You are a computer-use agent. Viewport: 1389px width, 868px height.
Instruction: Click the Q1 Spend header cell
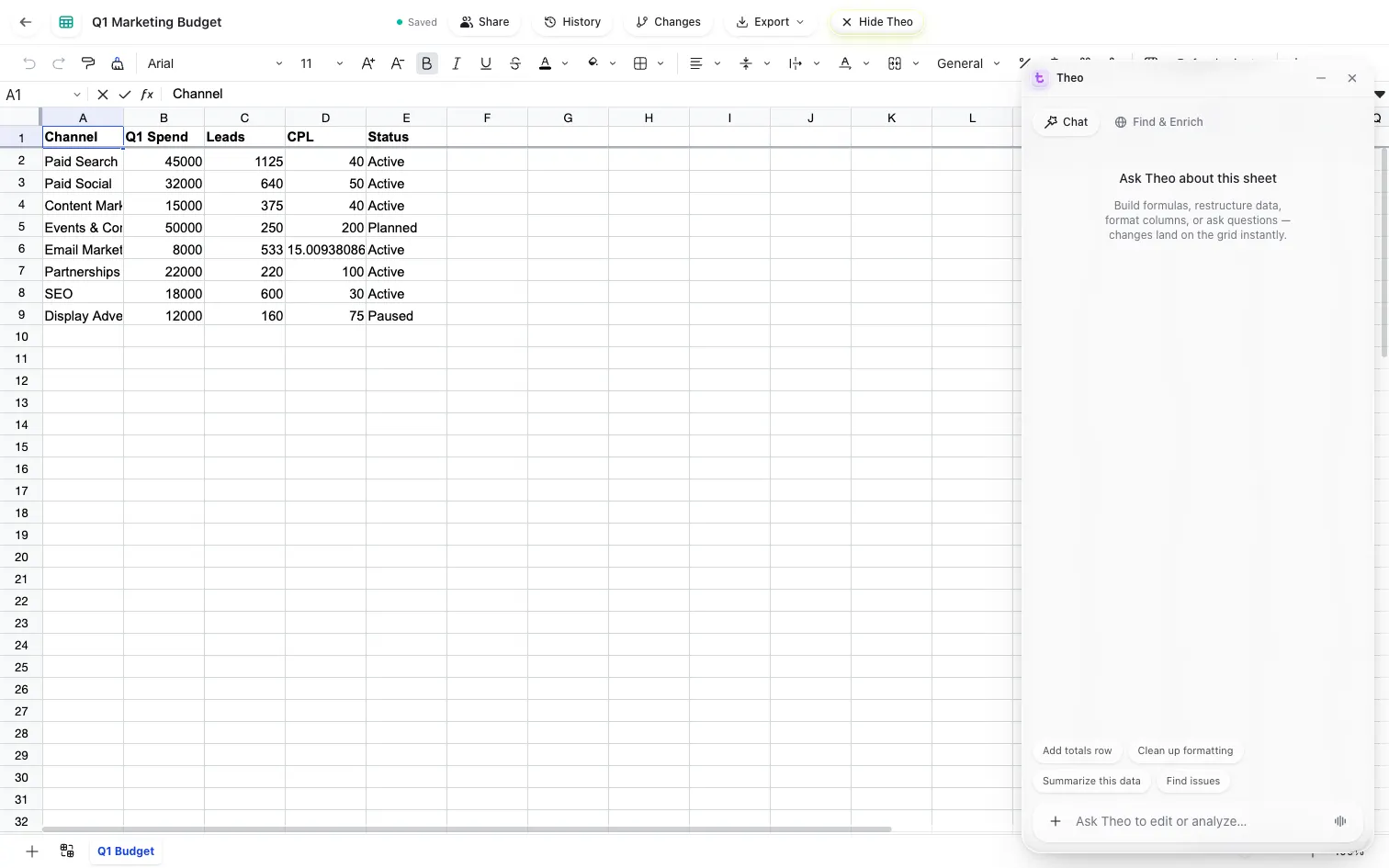tap(164, 137)
